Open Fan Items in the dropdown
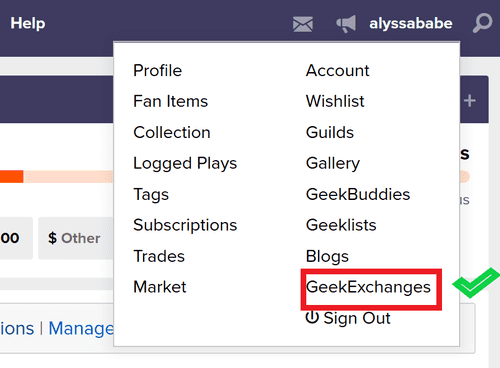The image size is (500, 368). [x=170, y=101]
